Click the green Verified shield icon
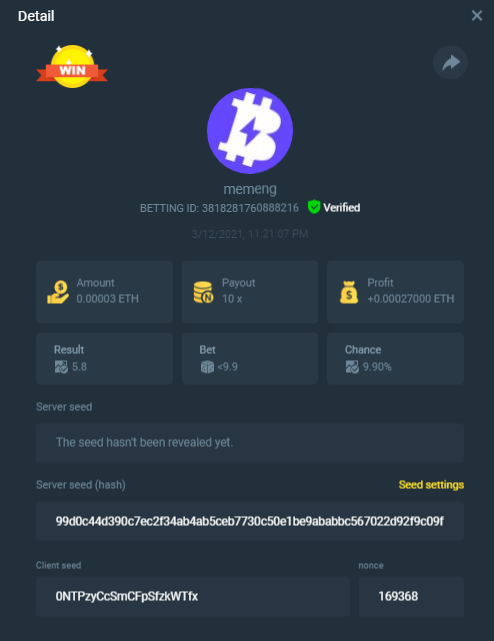Screen dimensions: 494x641 click(314, 207)
